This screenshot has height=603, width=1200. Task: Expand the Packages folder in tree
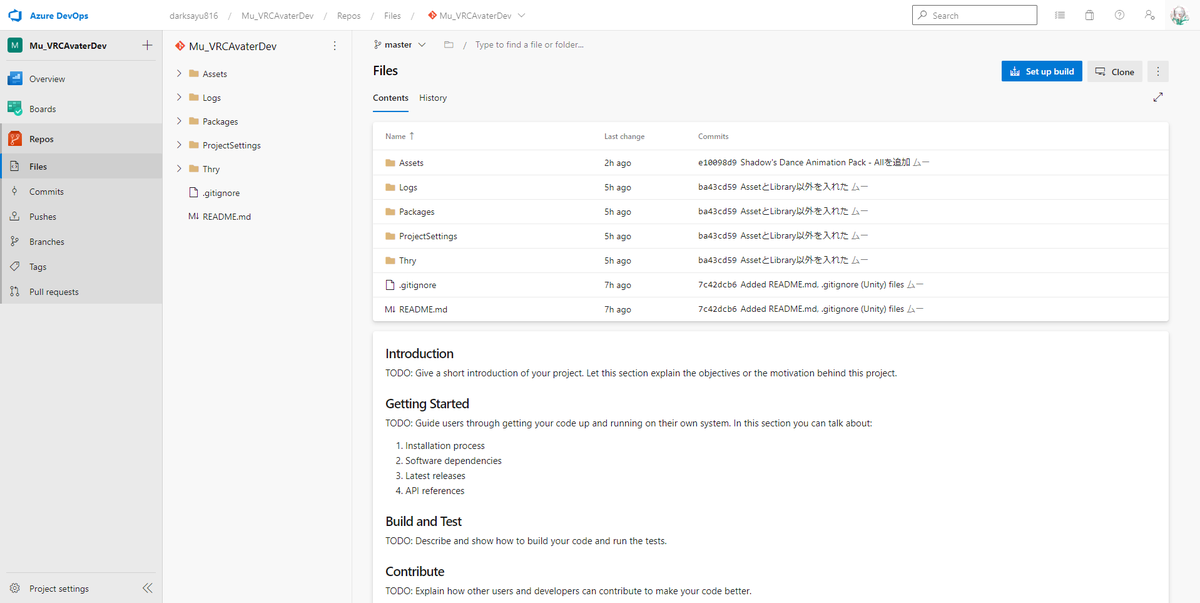point(179,122)
